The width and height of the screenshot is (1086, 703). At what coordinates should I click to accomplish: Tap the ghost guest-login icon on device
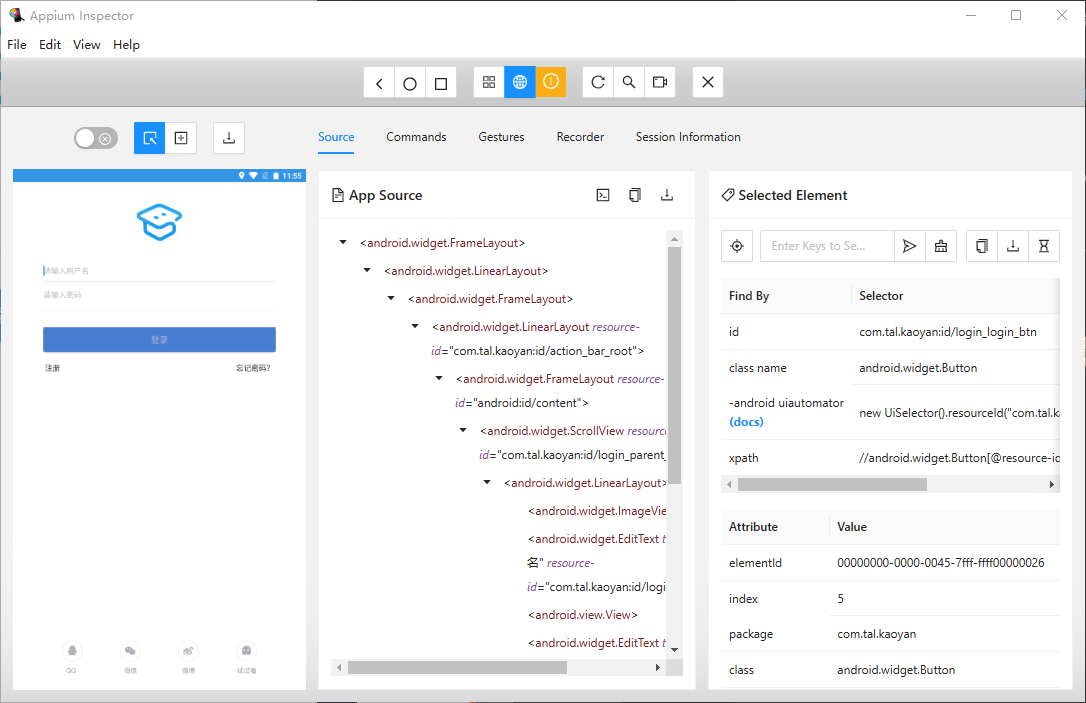tap(247, 651)
